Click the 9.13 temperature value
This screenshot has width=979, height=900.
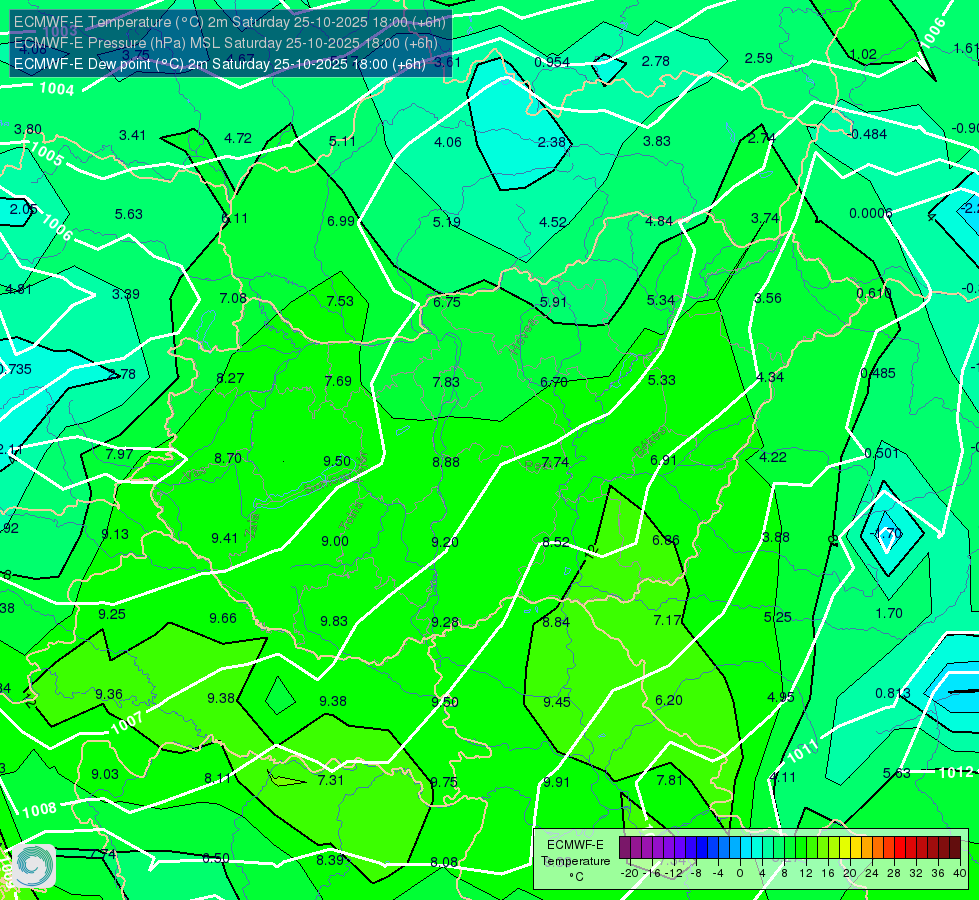(x=116, y=534)
